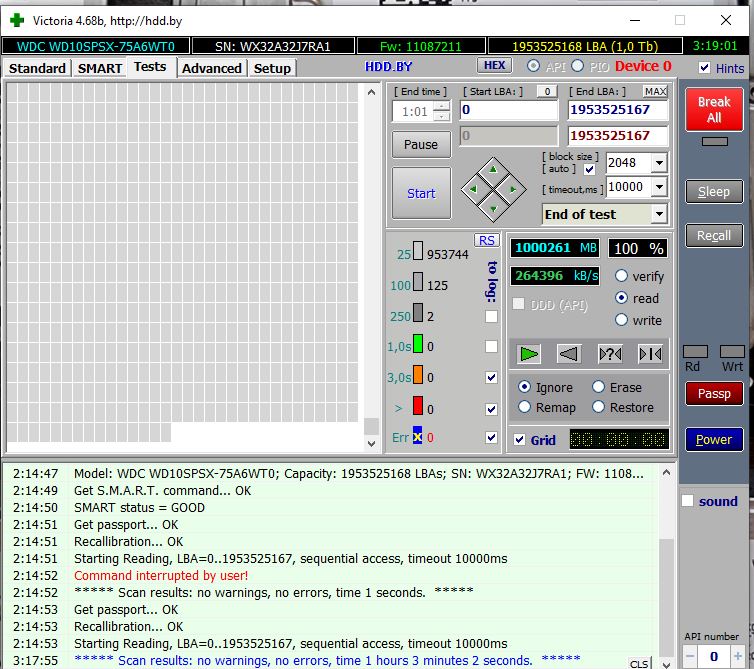Select the PIO radio button
This screenshot has height=669, width=754.
coord(578,66)
